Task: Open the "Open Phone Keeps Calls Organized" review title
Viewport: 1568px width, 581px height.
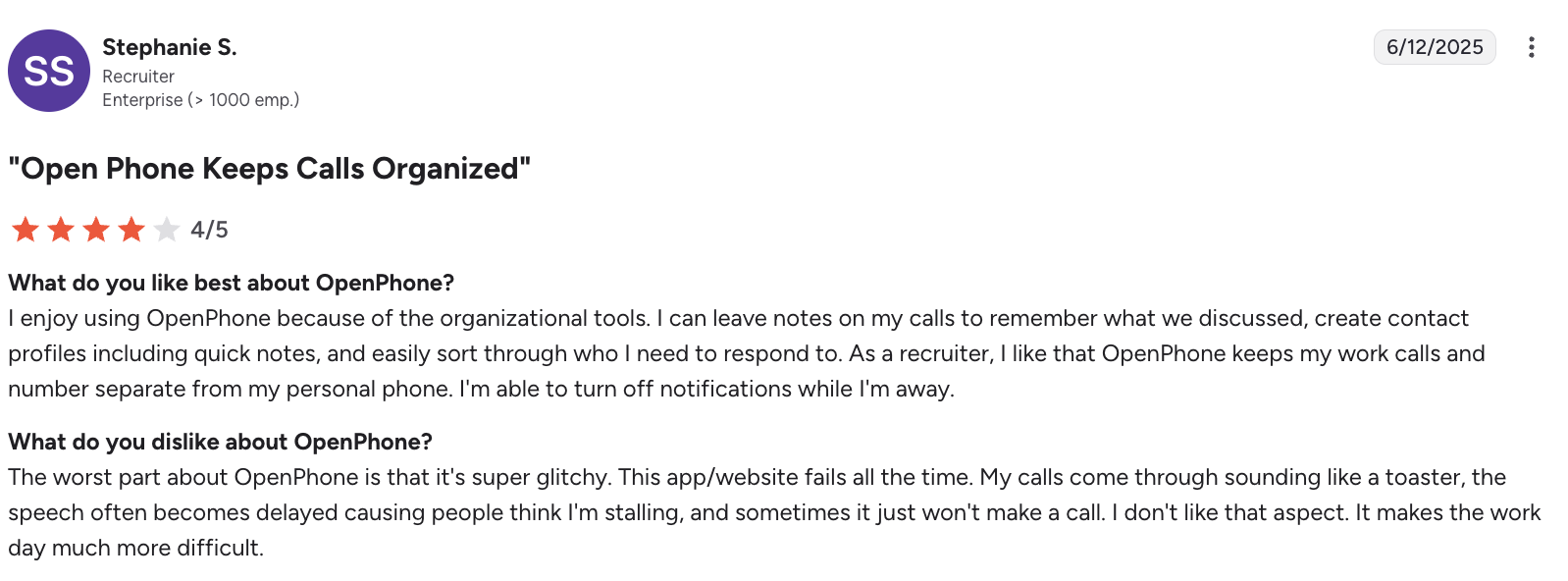Action: coord(270,169)
